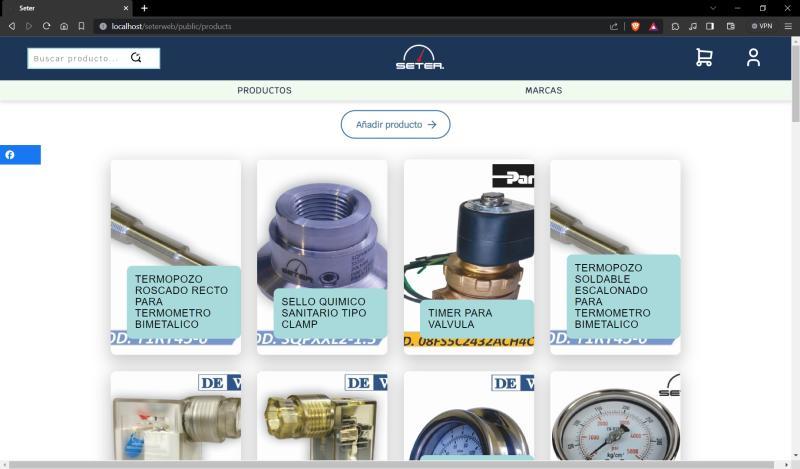This screenshot has width=800, height=469.
Task: Focus the Buscar producto search field
Action: [93, 58]
